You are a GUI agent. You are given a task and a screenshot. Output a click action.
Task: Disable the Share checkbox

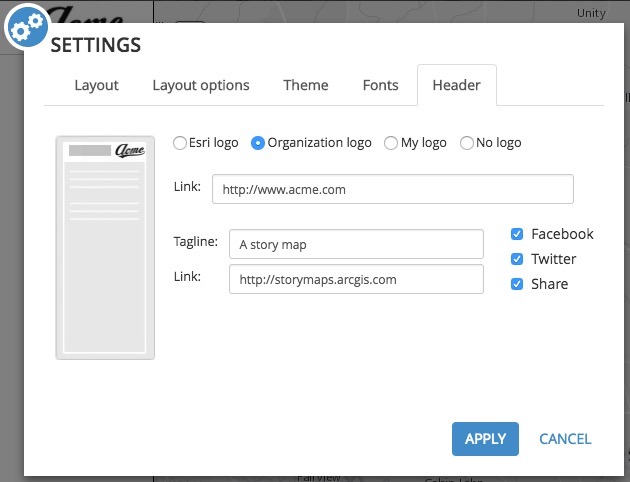click(x=517, y=284)
